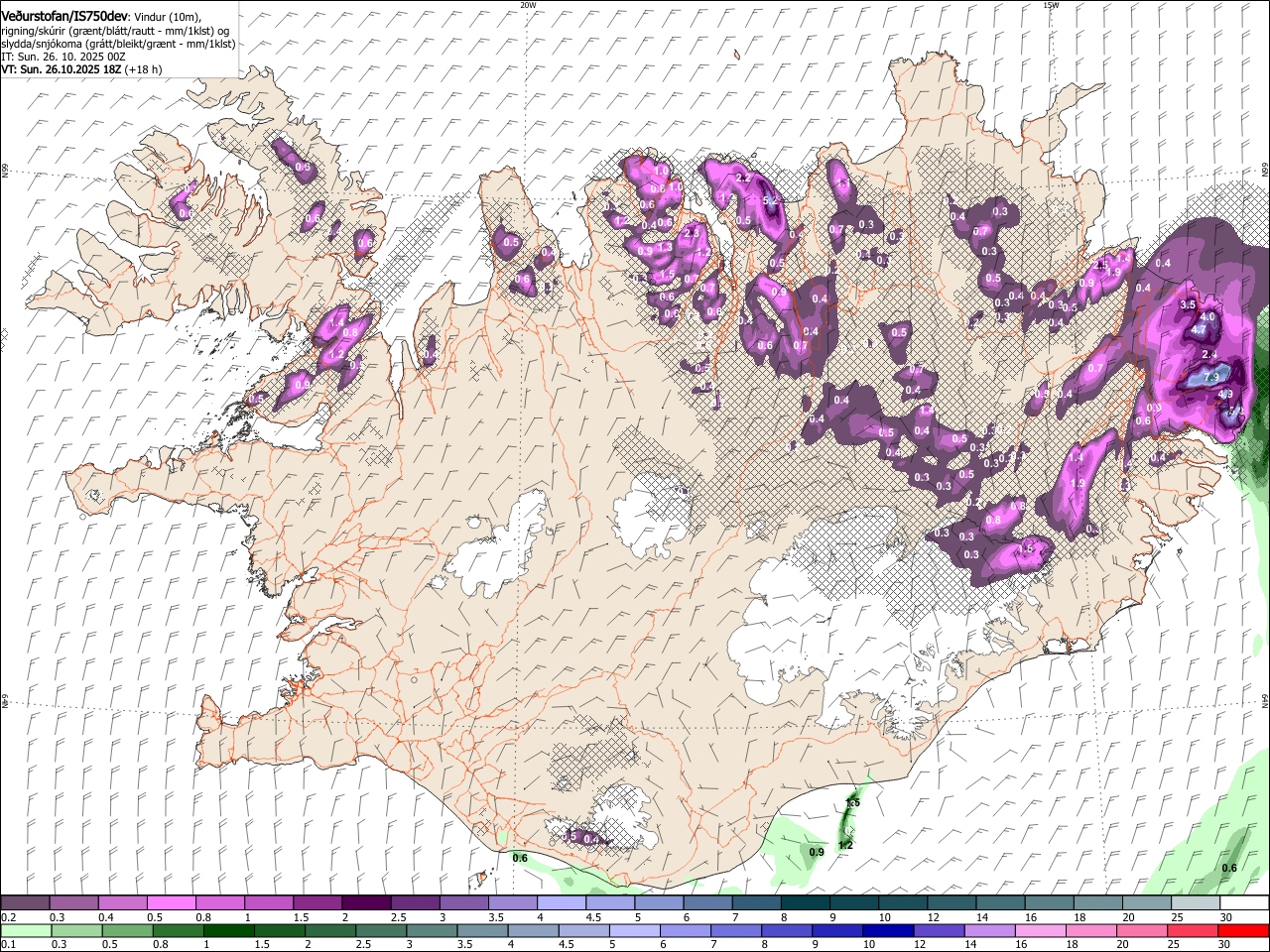The image size is (1270, 952).
Task: Pick the white swatch after 30 in the upper legend
Action: click(1245, 903)
